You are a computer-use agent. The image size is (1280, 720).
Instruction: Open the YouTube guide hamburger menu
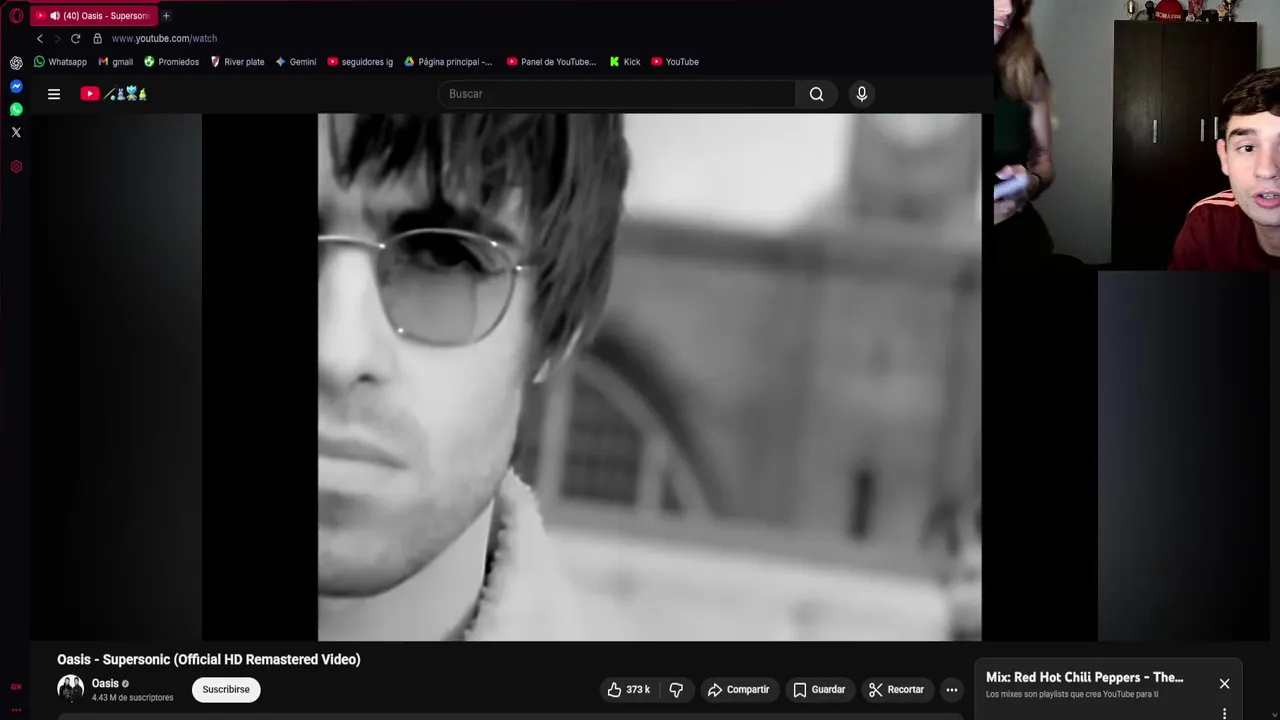pos(54,94)
